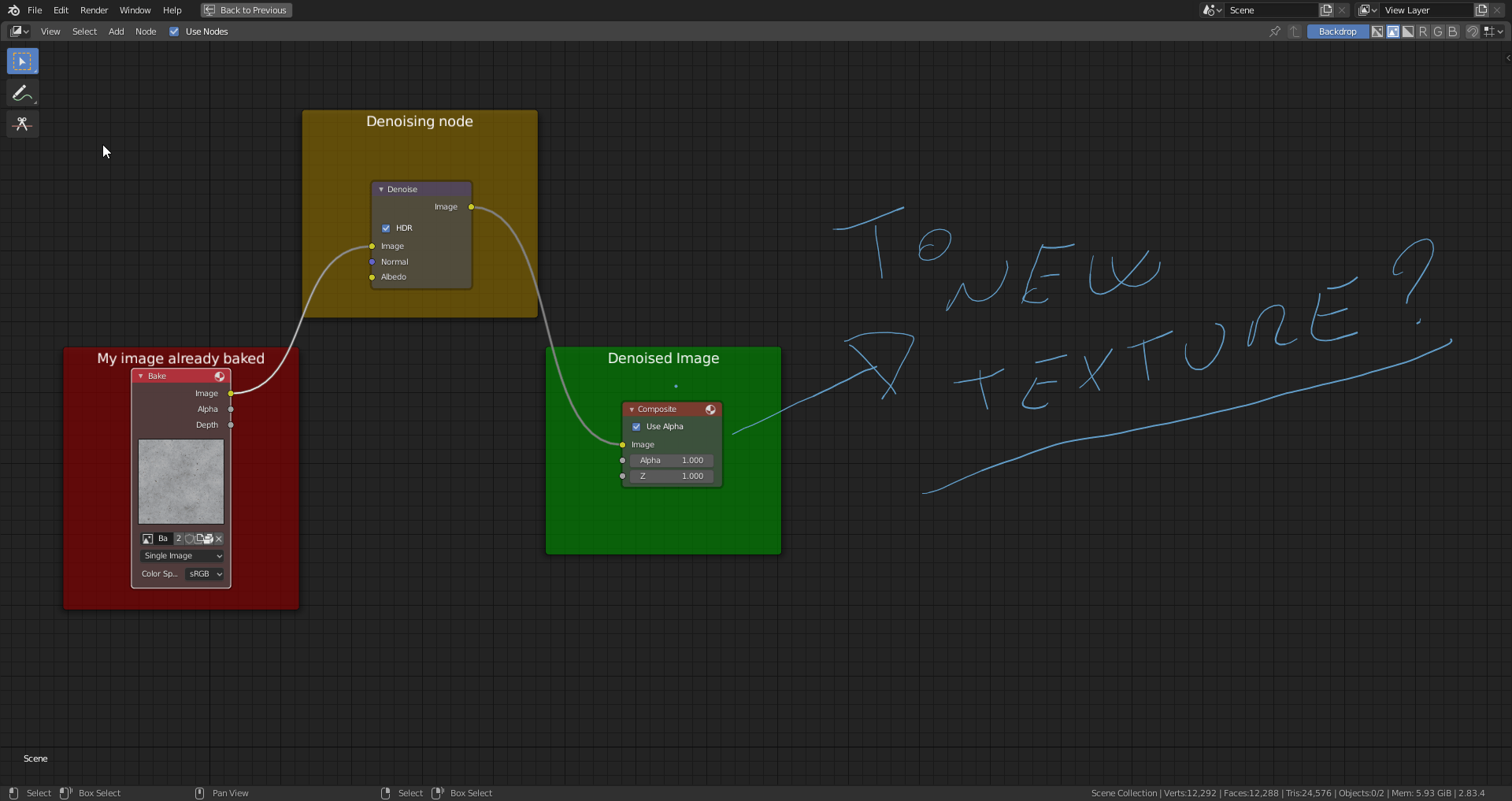The height and width of the screenshot is (801, 1512).
Task: Click the Back to Previous button
Action: coord(246,10)
